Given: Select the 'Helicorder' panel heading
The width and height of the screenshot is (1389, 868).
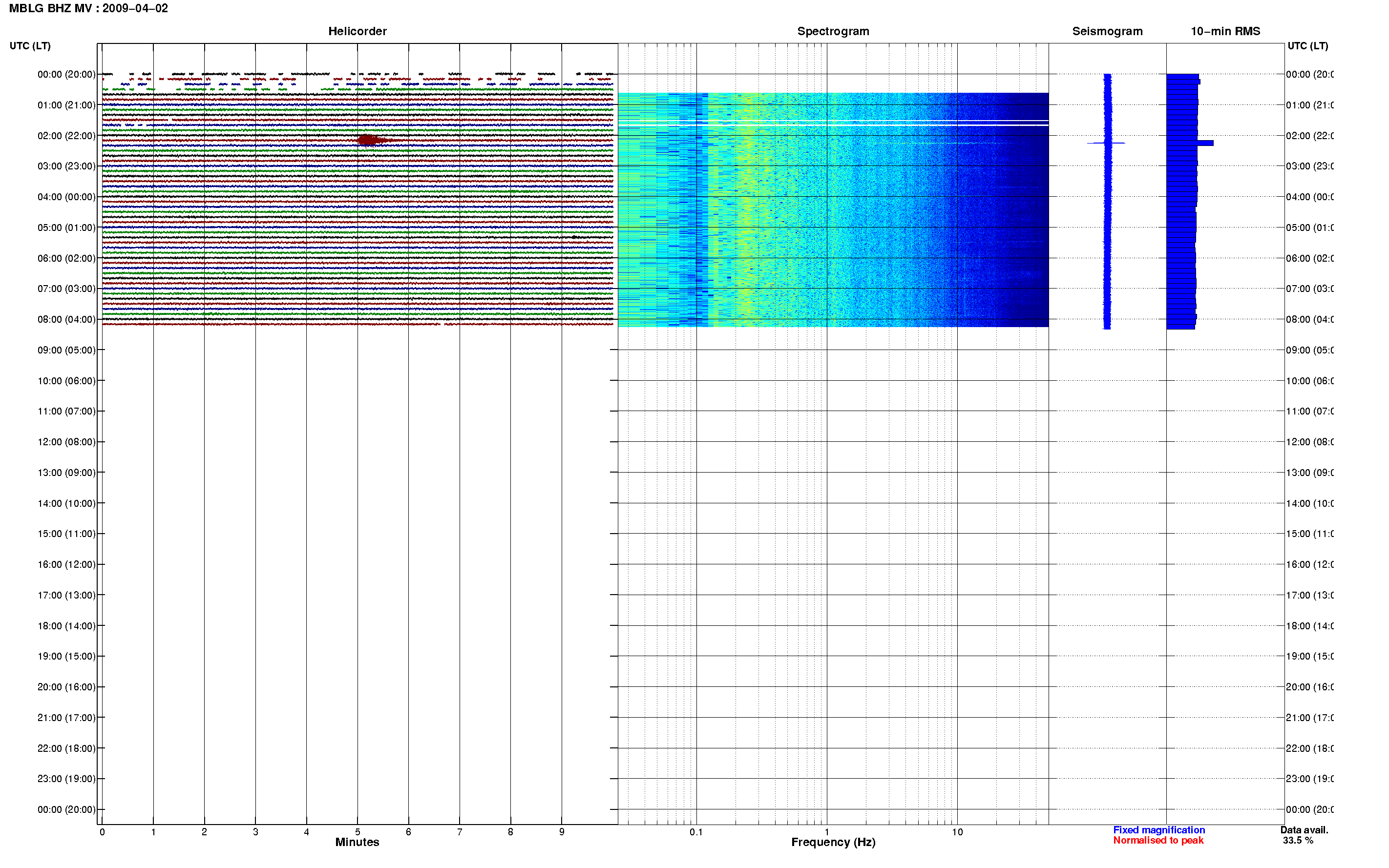Looking at the screenshot, I should (x=357, y=32).
